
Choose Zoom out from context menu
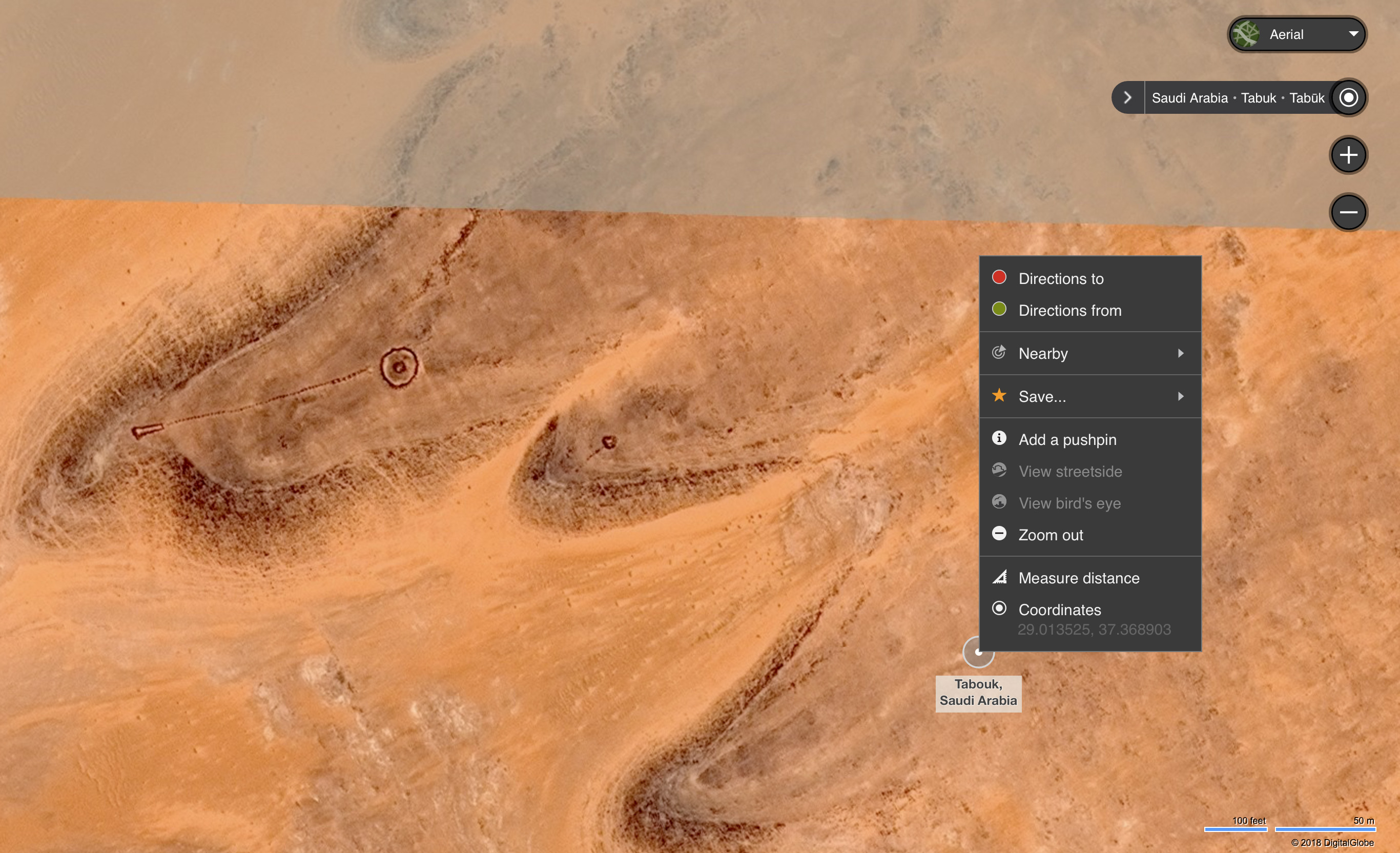1050,535
